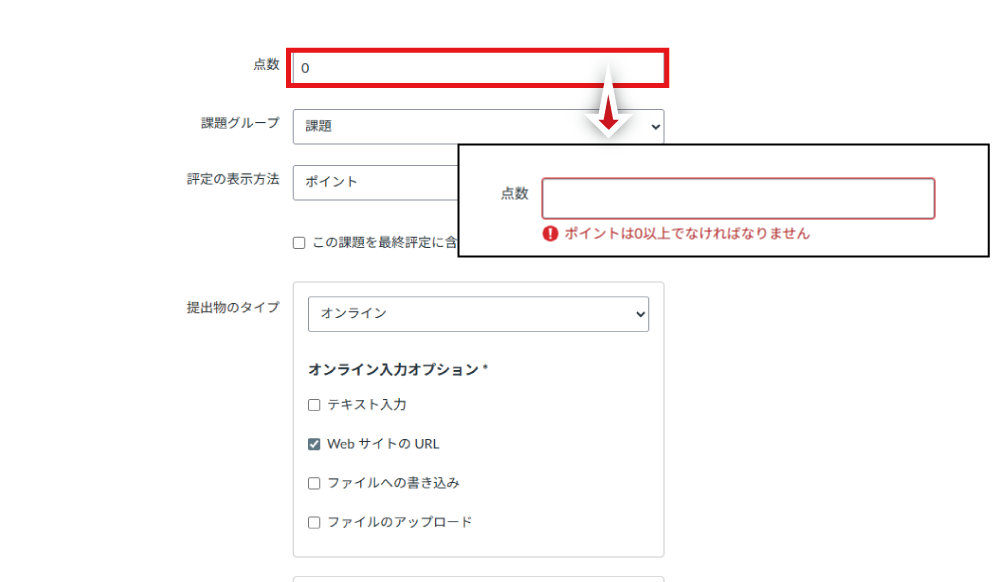Click the 課題グループ label
This screenshot has height=582, width=1000.
240,123
